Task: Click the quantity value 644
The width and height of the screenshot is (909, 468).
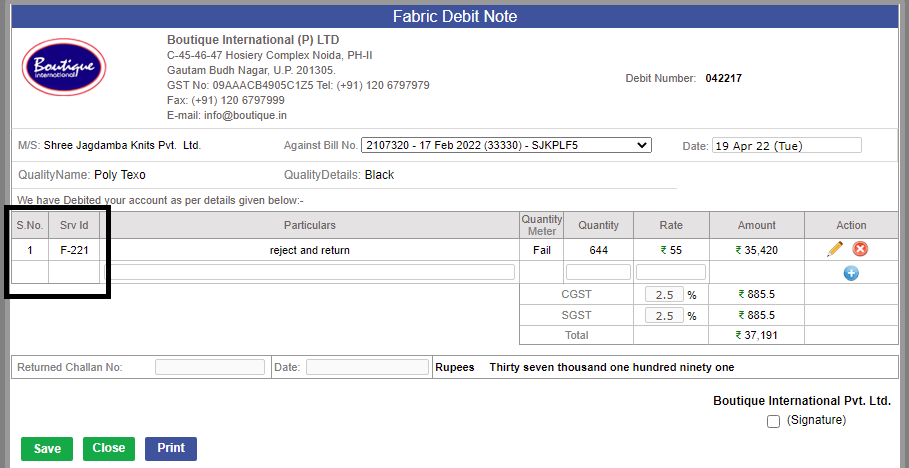Action: [x=598, y=251]
